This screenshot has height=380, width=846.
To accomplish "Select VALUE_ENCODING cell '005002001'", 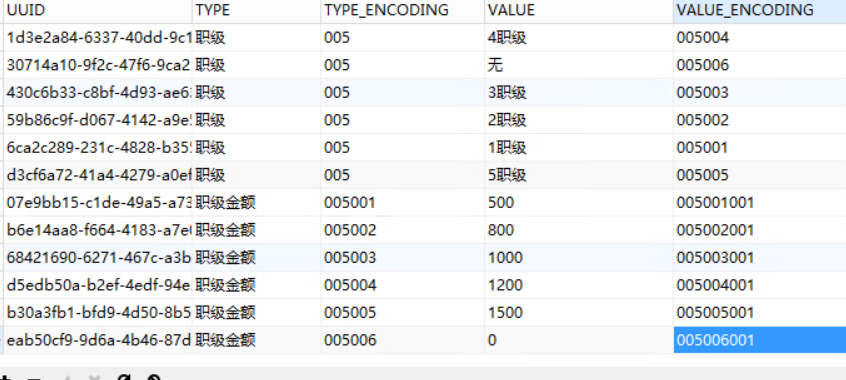I will tap(760, 230).
